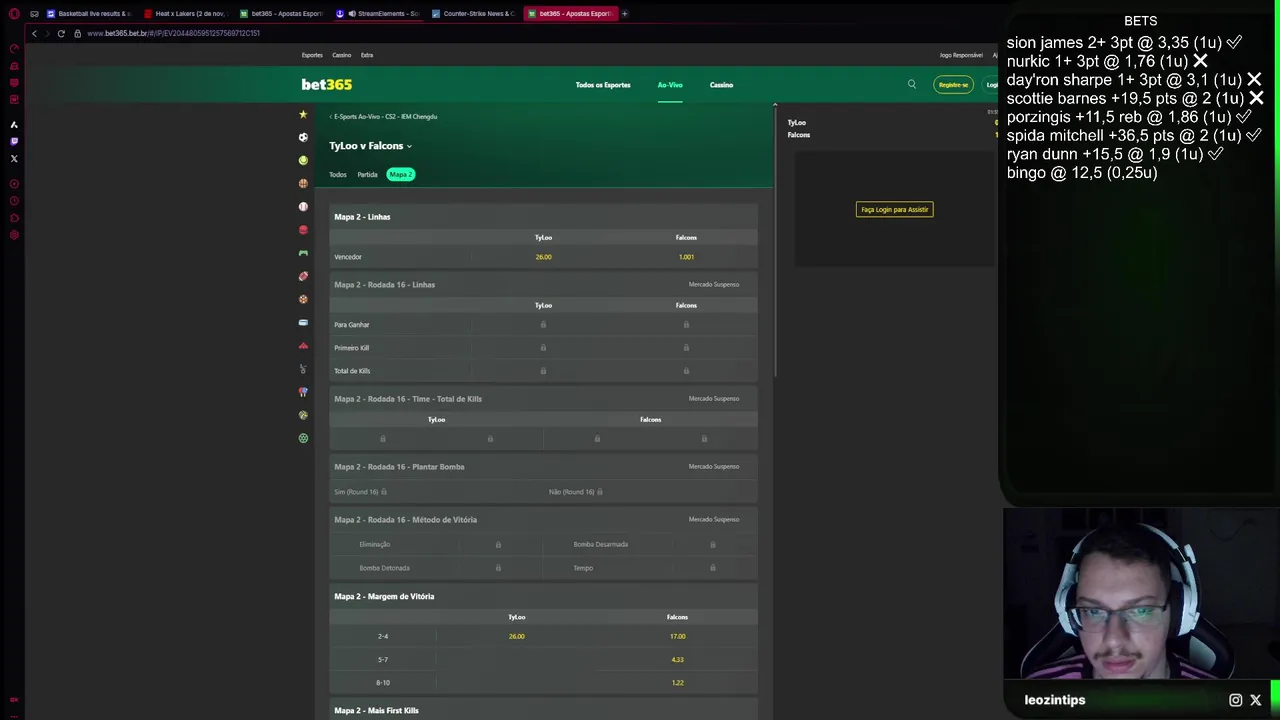Open the Jogo Responsável link
The image size is (1280, 720).
961,55
